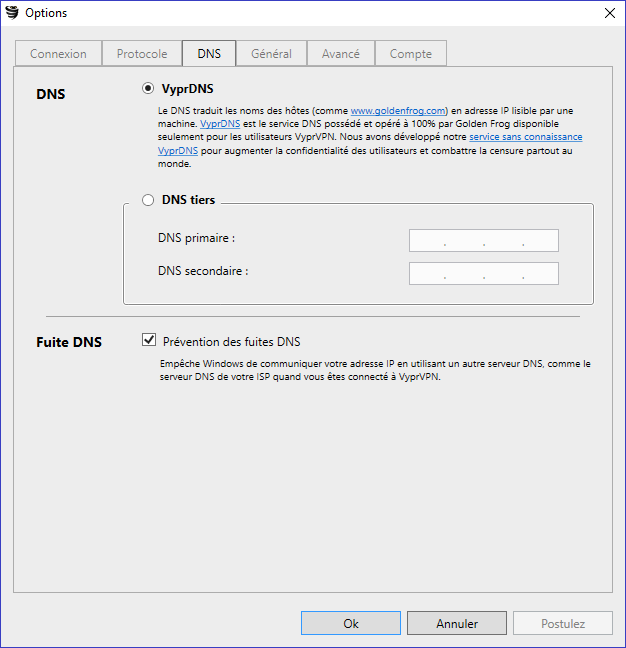
Task: Click the 'DNS secondaire :' label
Action: (x=203, y=271)
